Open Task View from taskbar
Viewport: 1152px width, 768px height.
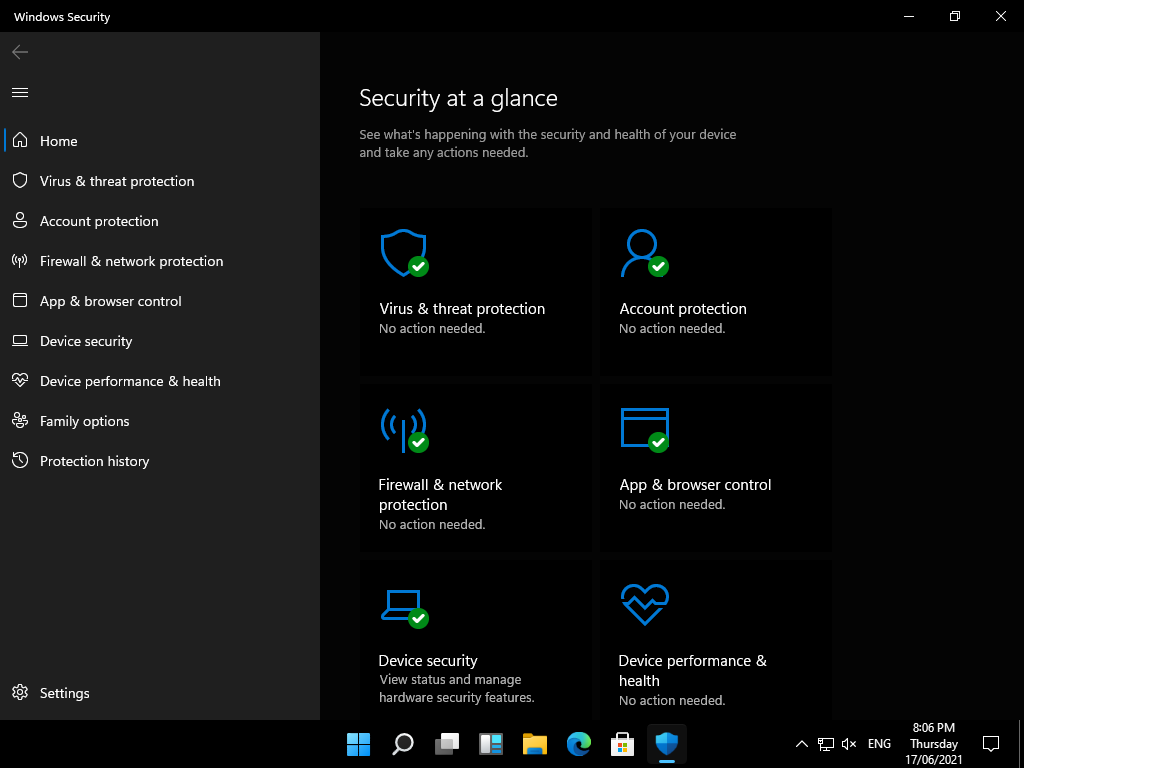tap(447, 744)
